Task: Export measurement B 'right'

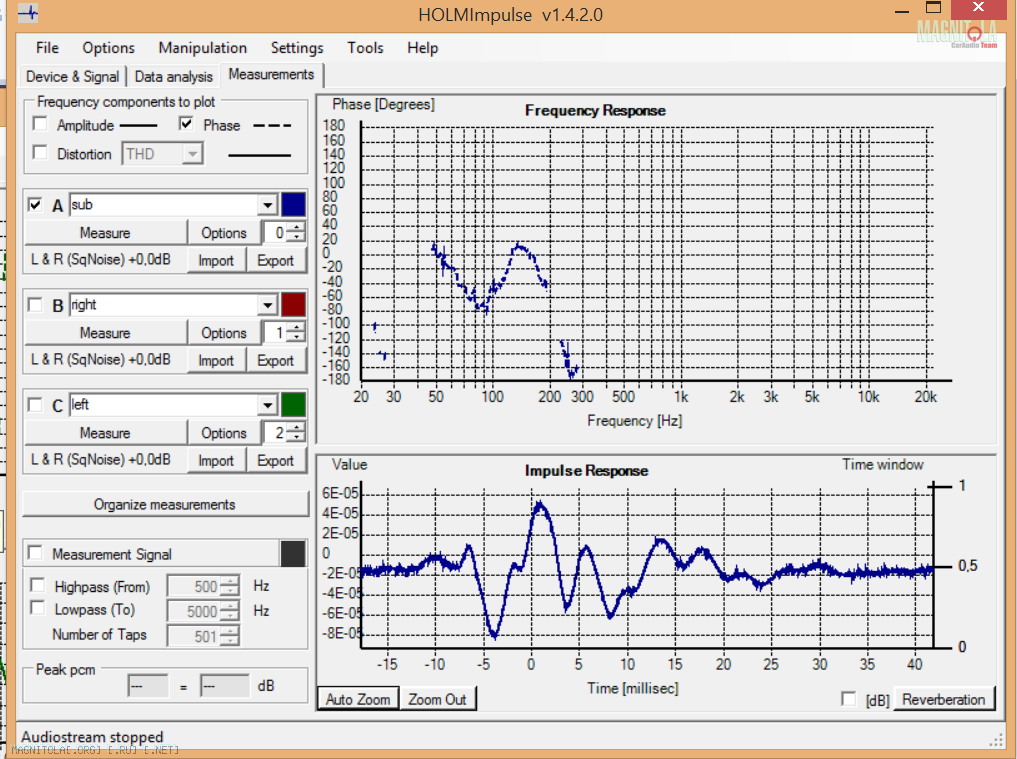Action: point(276,361)
